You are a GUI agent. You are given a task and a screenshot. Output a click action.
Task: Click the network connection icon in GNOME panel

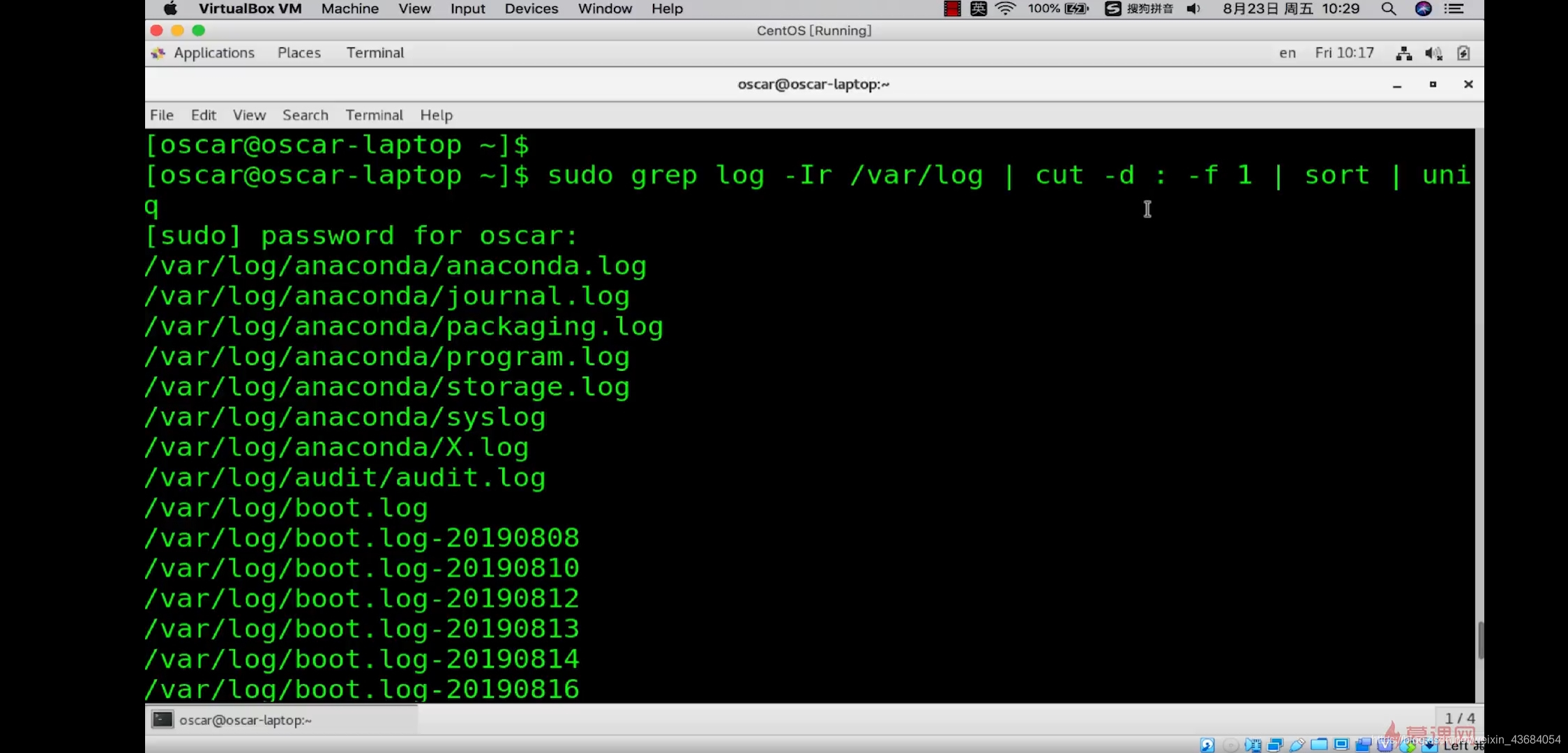click(x=1403, y=54)
